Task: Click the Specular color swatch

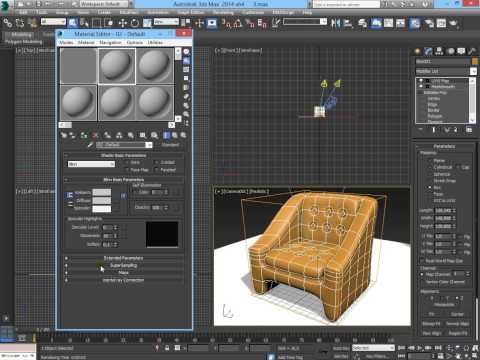Action: click(x=102, y=209)
